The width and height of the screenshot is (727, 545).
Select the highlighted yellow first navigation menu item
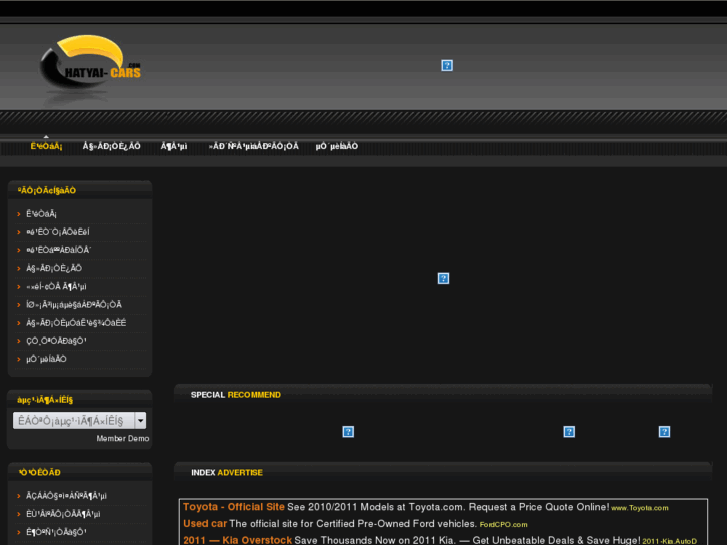(x=46, y=146)
